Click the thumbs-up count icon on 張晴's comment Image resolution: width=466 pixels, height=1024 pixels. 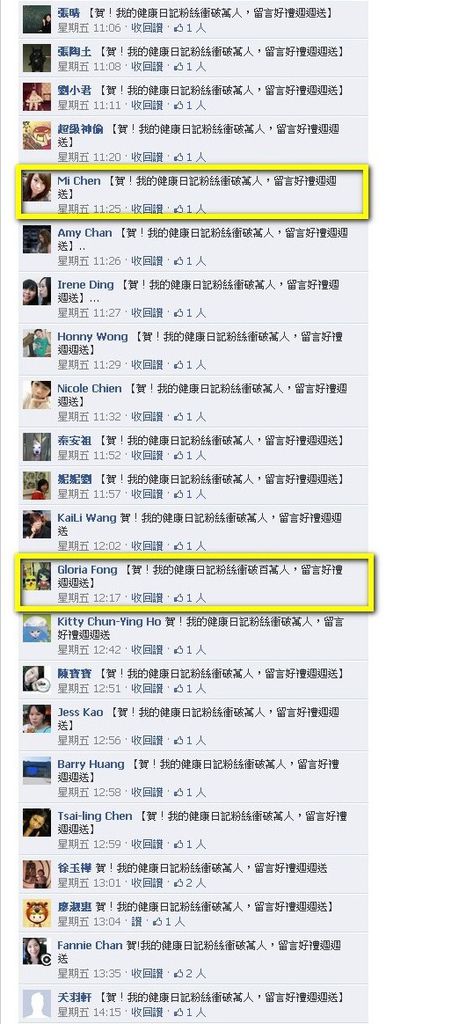(179, 28)
